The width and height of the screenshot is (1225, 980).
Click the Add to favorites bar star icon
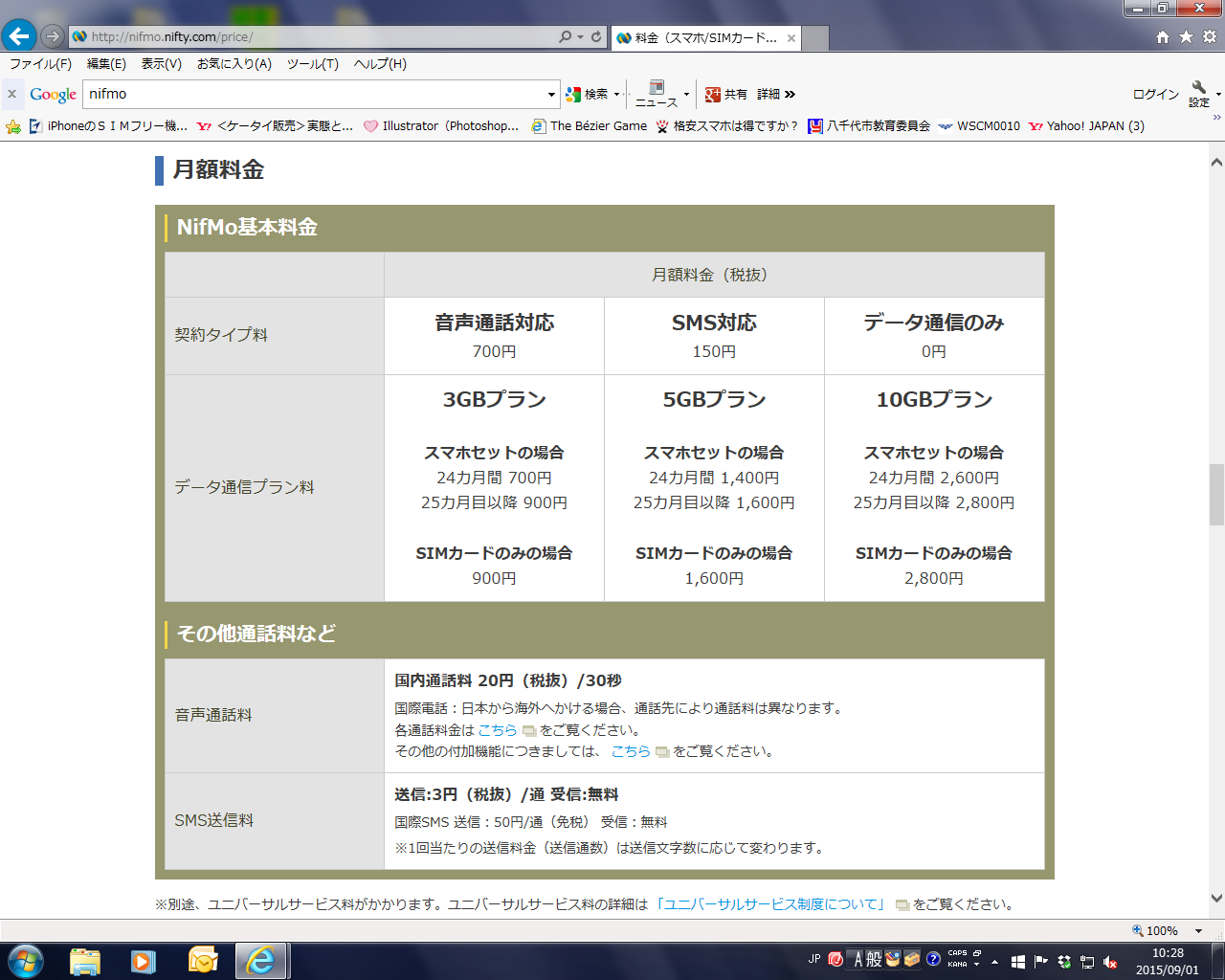pos(13,126)
